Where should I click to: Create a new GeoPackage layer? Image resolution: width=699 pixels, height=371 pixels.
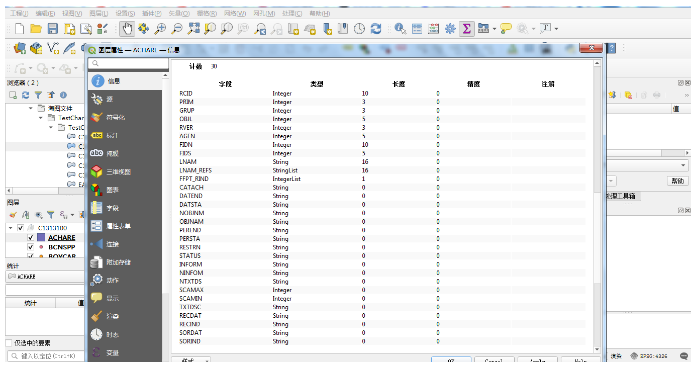(x=36, y=48)
